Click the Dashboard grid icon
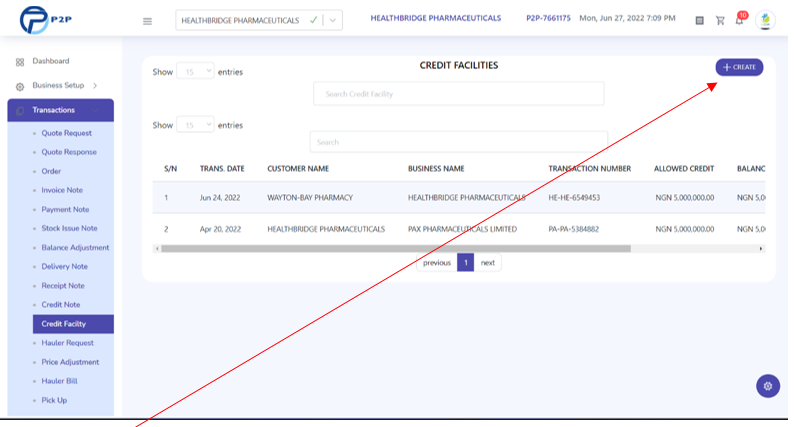Image resolution: width=796 pixels, height=427 pixels. (x=20, y=62)
